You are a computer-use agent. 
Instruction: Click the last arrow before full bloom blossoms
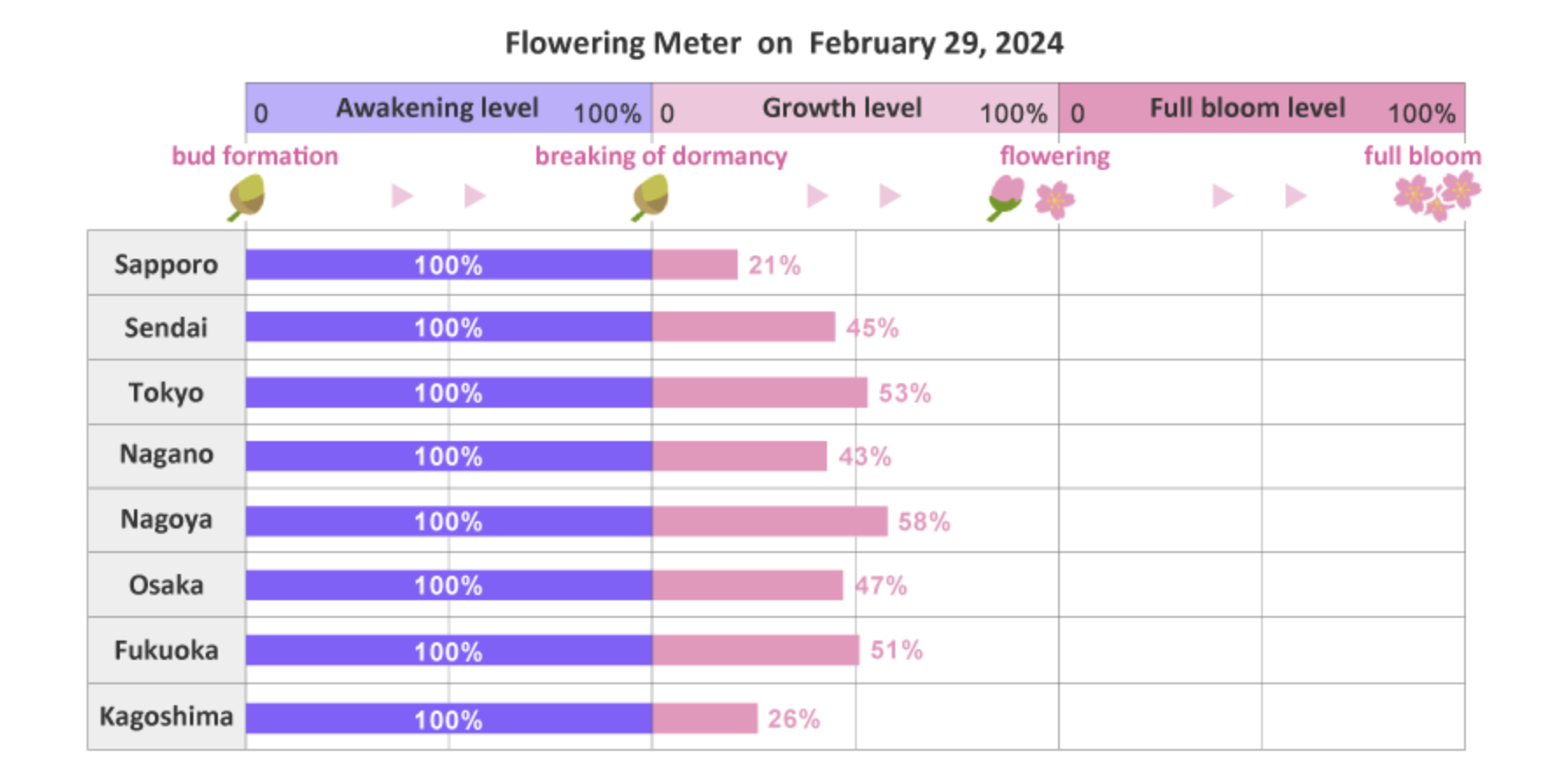click(x=1295, y=196)
